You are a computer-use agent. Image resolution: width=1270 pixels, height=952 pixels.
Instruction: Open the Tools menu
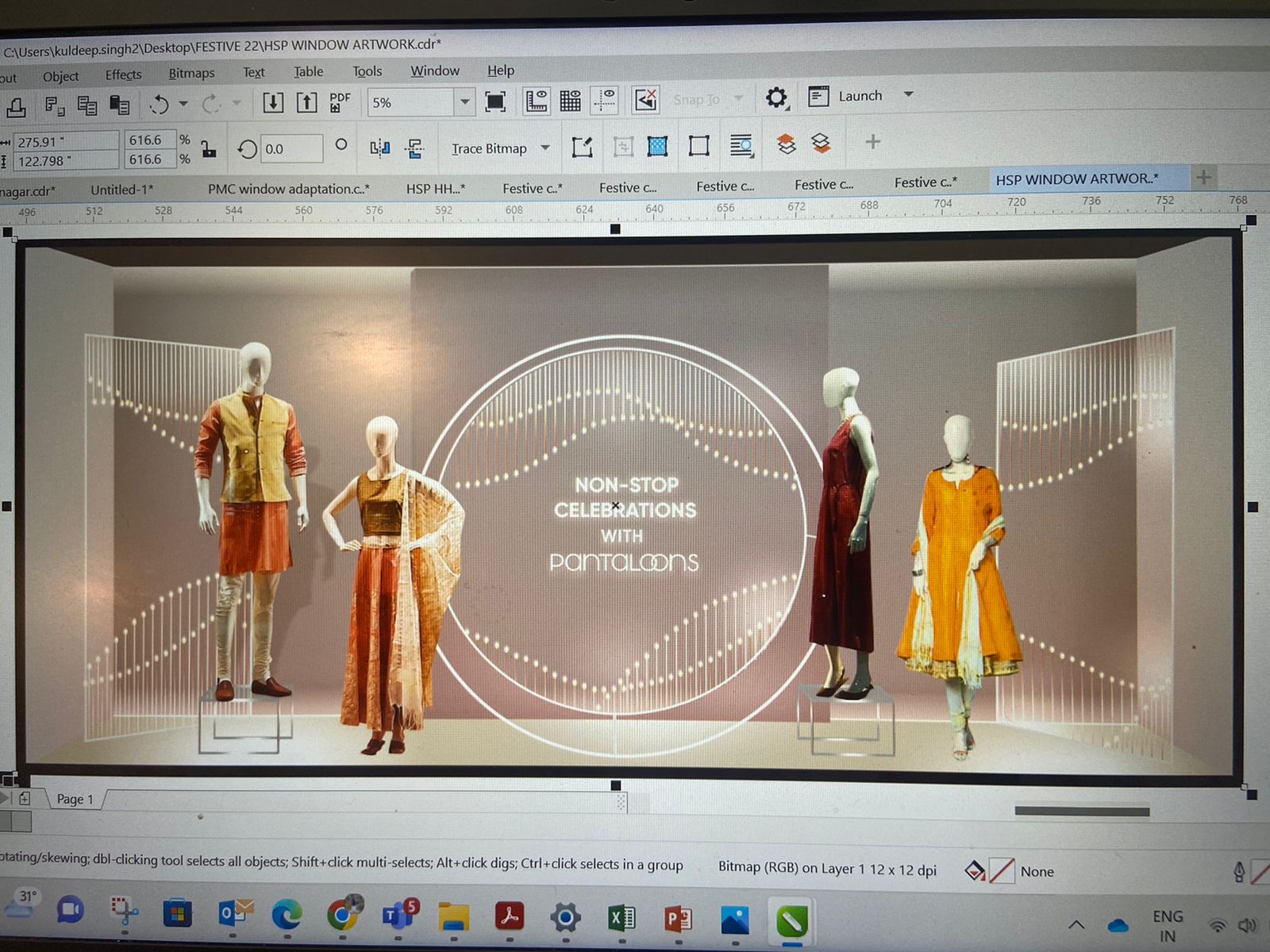(368, 71)
